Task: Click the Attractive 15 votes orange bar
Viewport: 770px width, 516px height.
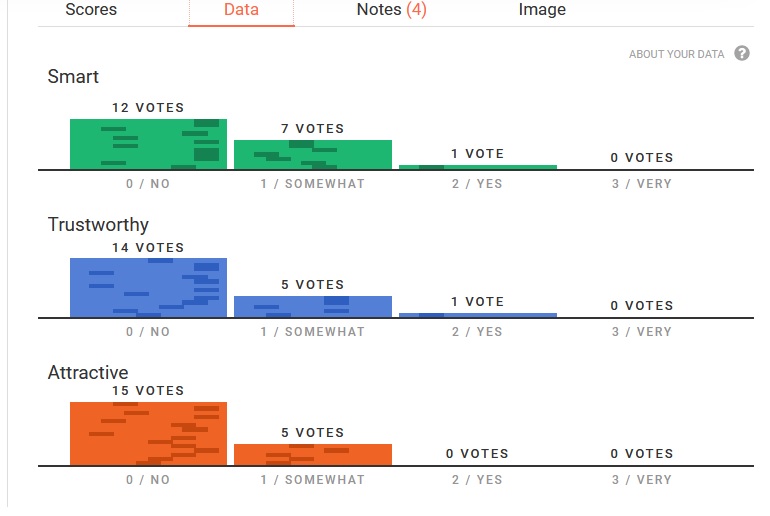Action: pos(148,434)
